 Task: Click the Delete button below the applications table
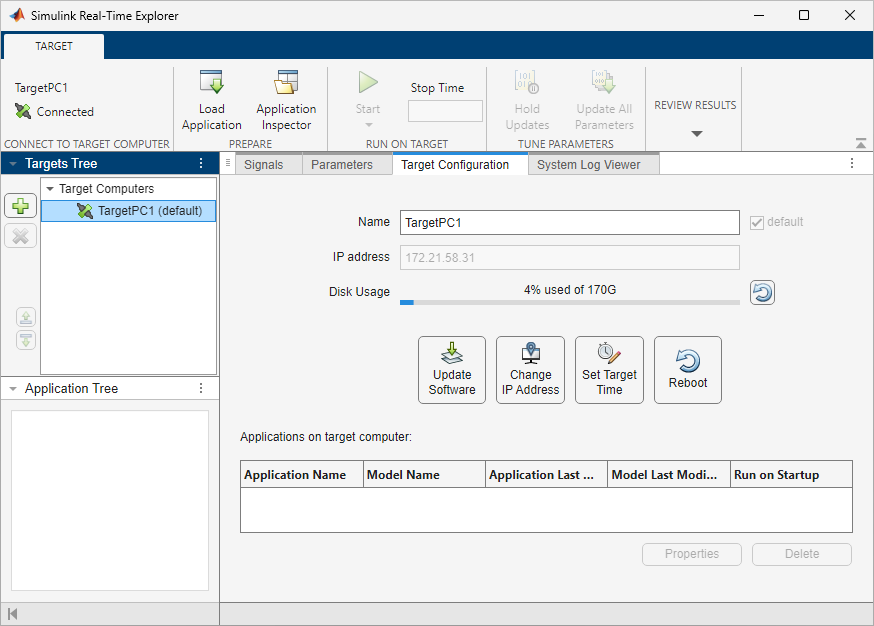point(801,553)
